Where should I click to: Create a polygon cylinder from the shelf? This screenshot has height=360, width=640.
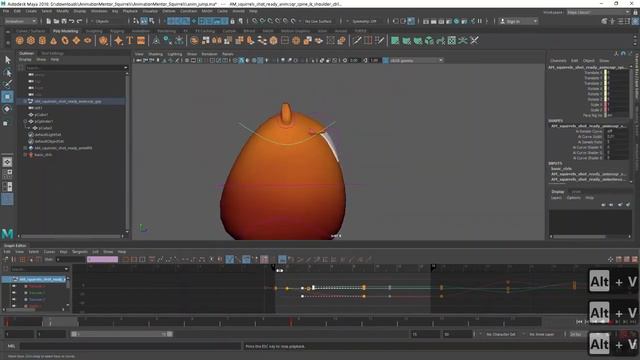[x=42, y=40]
